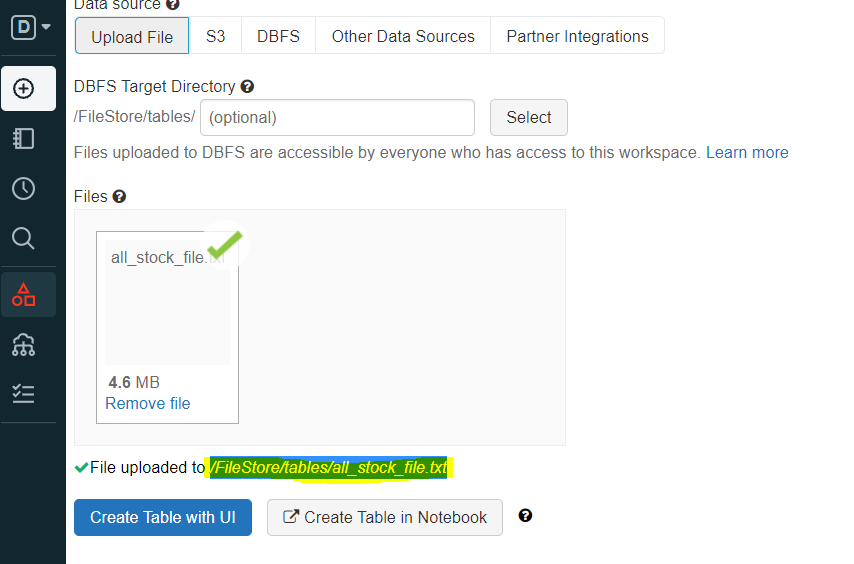
Task: Open the Learn more link
Action: [x=747, y=153]
